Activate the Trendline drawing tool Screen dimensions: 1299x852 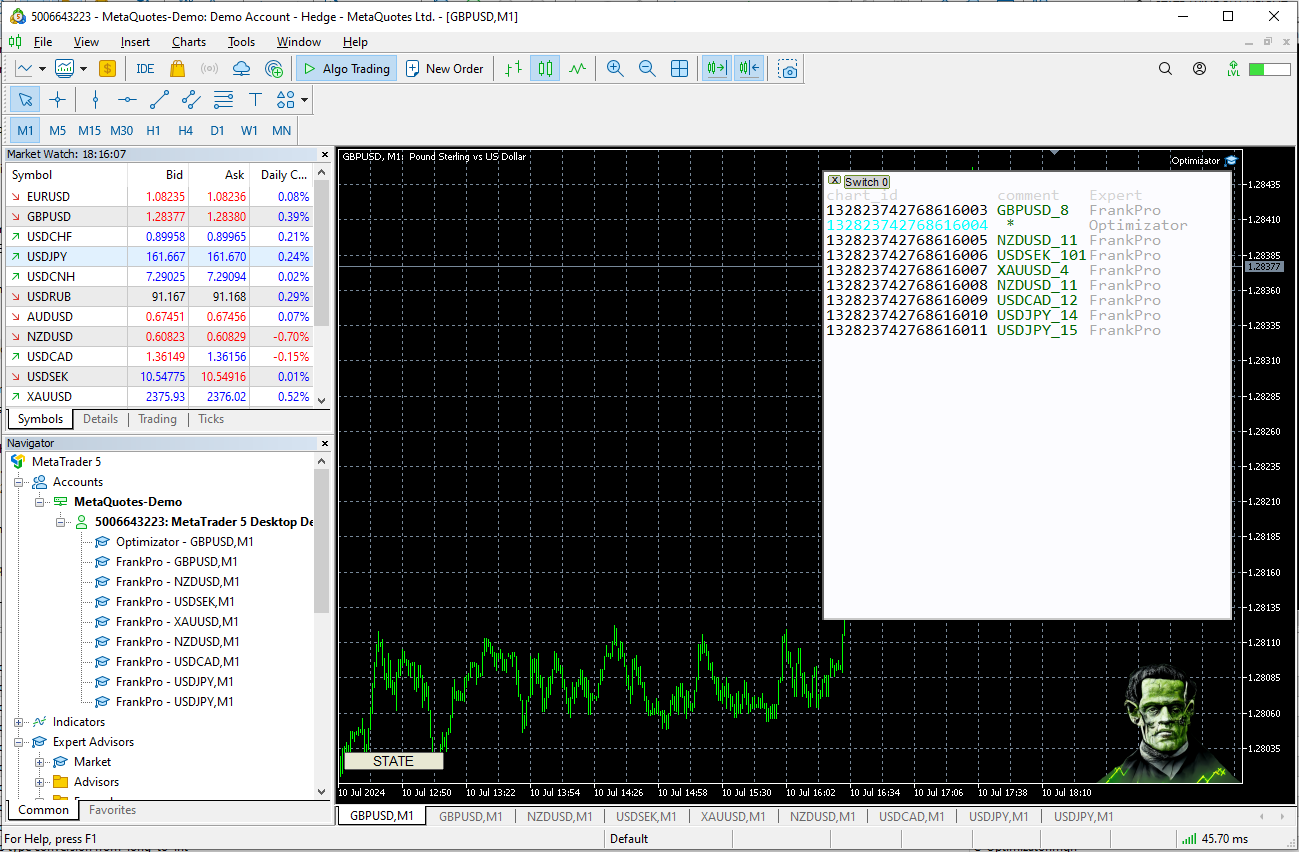click(158, 99)
